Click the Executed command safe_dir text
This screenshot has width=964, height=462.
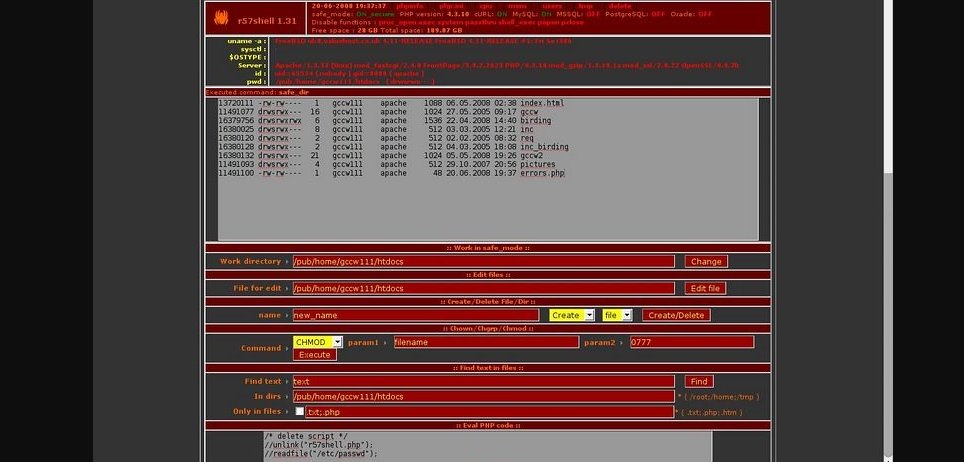pos(257,92)
